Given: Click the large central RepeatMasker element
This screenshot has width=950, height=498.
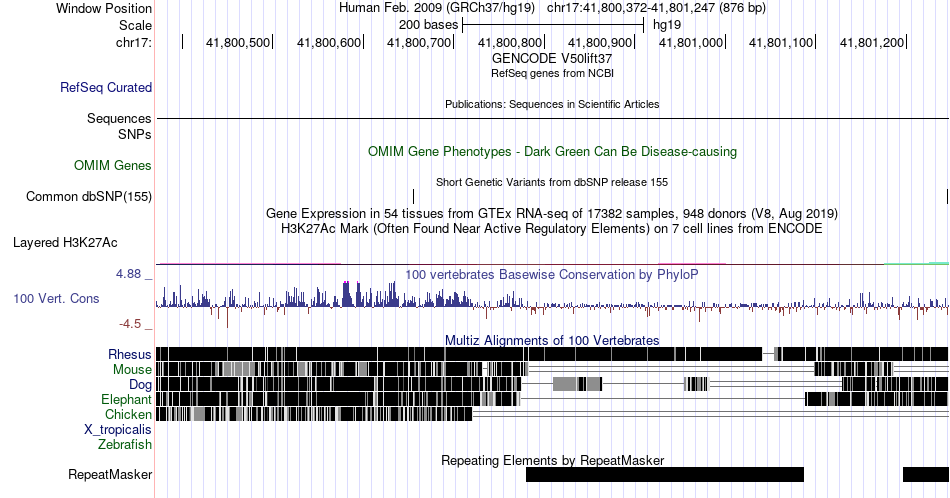Looking at the screenshot, I should click(x=665, y=474).
